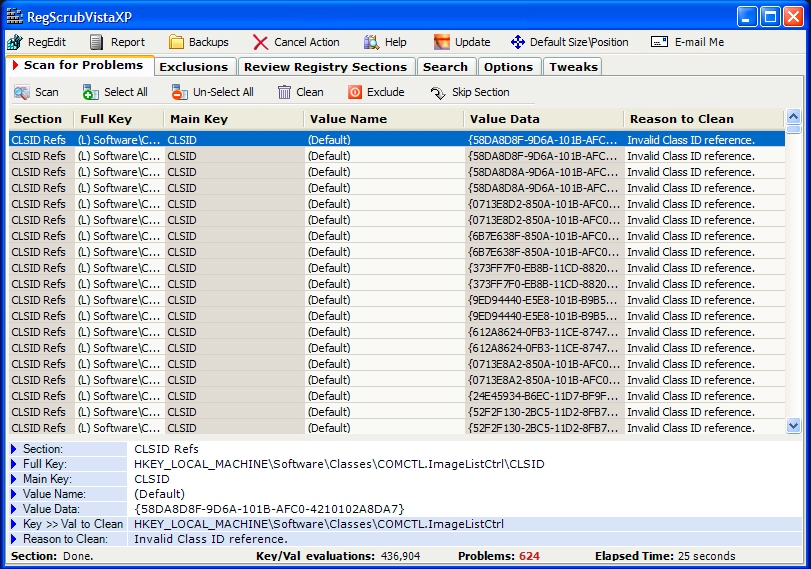
Task: Sort by the Main Key column header
Action: (234, 119)
